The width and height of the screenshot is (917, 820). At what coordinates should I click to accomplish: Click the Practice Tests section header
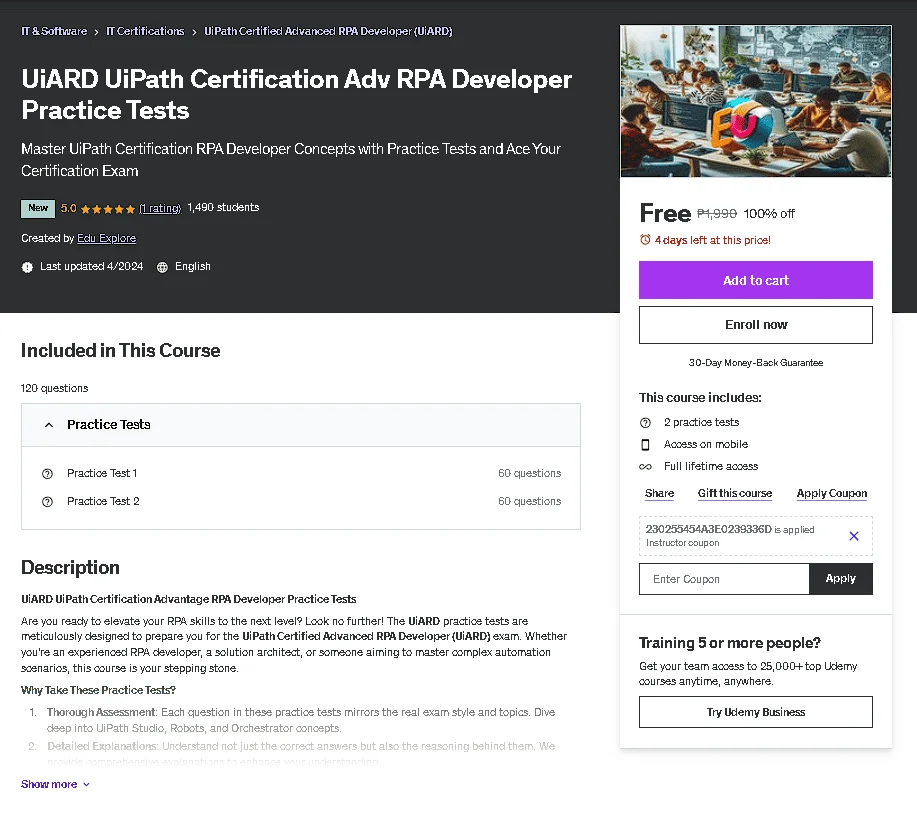click(x=301, y=425)
